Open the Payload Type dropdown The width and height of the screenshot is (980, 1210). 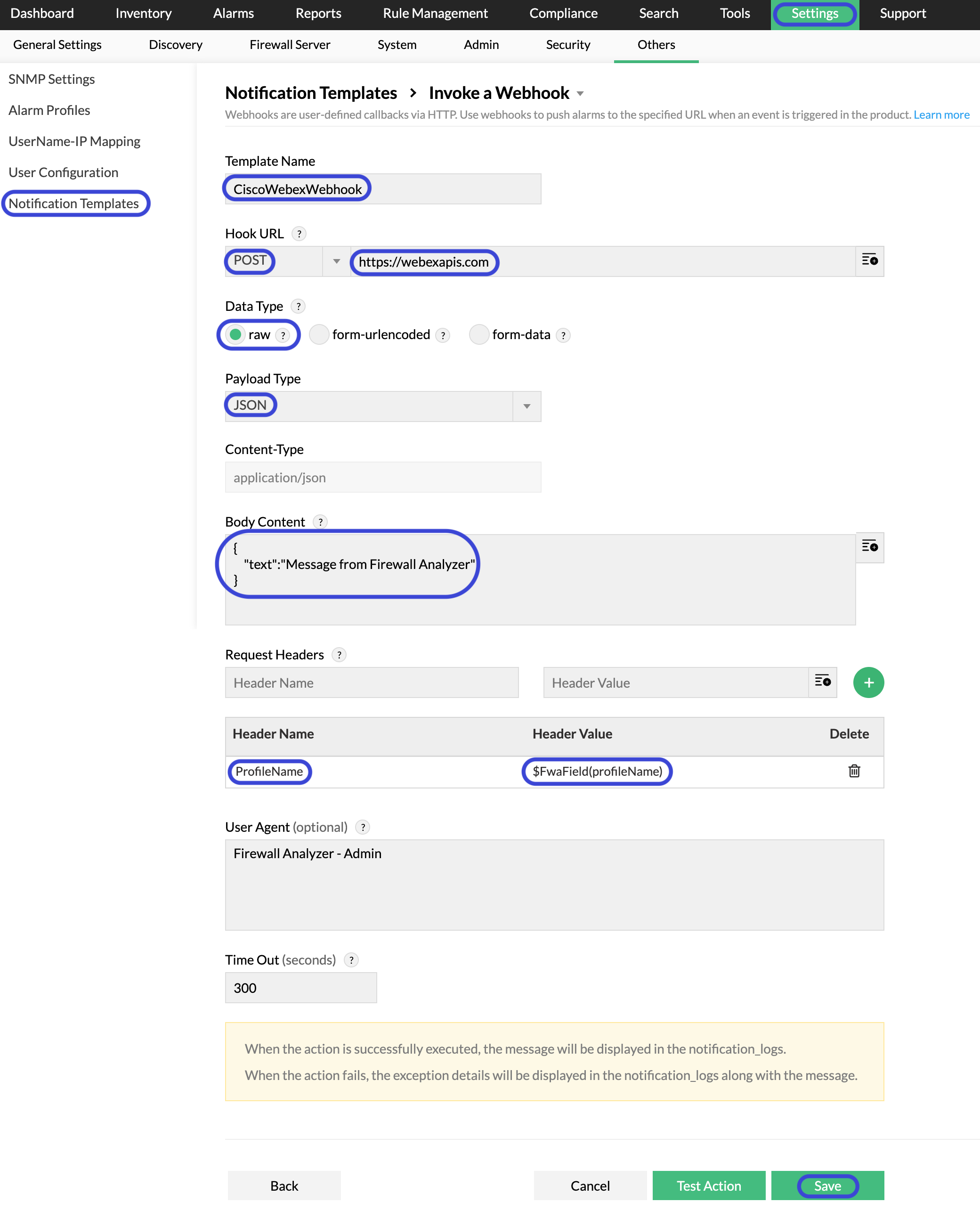[x=526, y=406]
